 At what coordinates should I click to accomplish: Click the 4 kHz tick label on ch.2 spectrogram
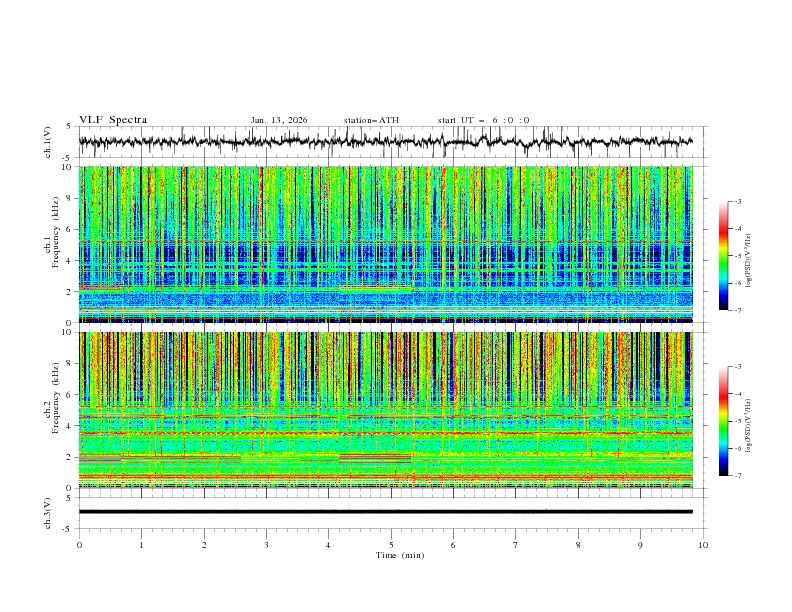click(69, 426)
